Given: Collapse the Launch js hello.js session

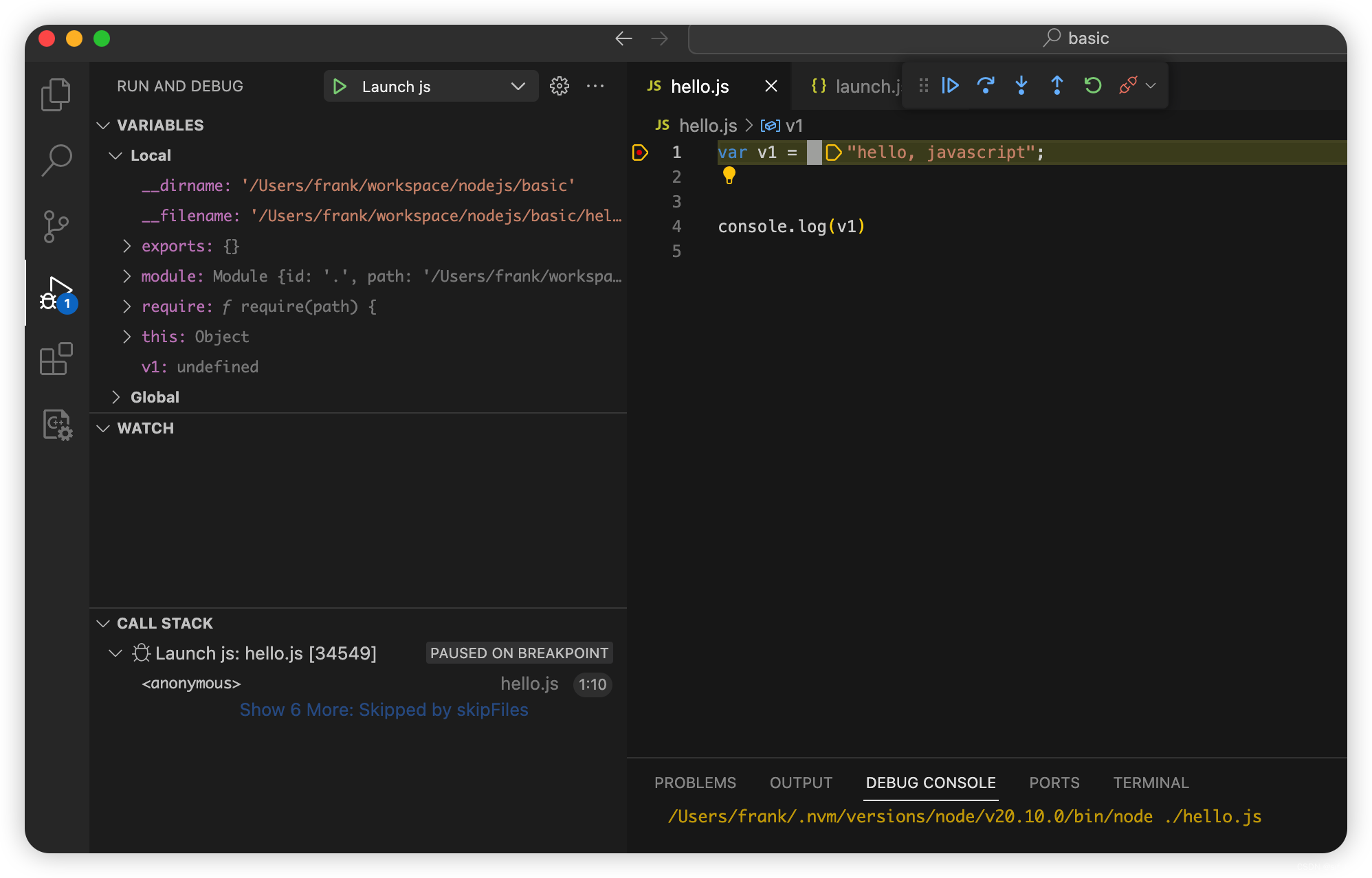Looking at the screenshot, I should (x=115, y=653).
